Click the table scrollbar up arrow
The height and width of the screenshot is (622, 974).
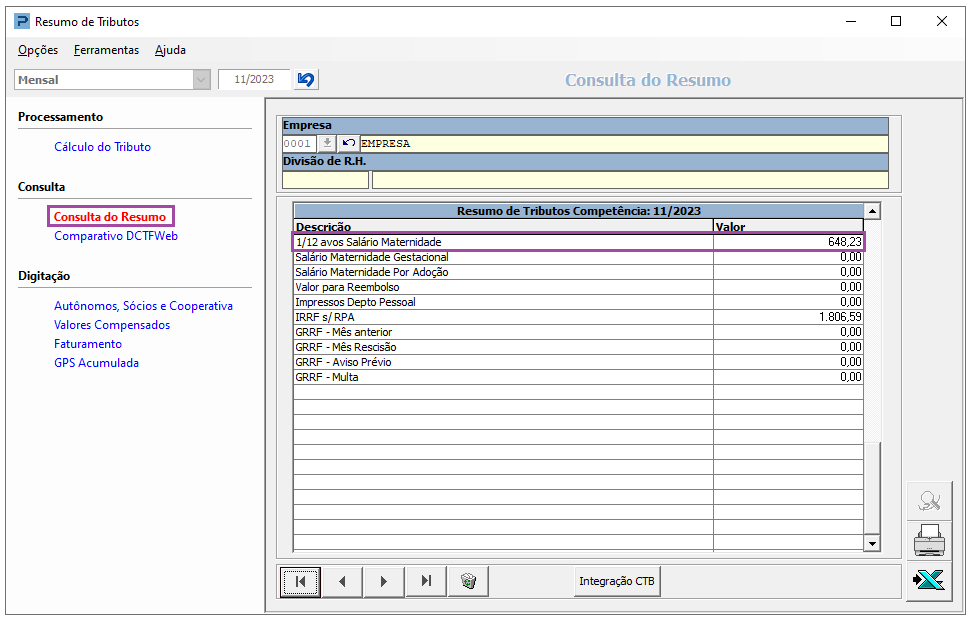(x=872, y=211)
